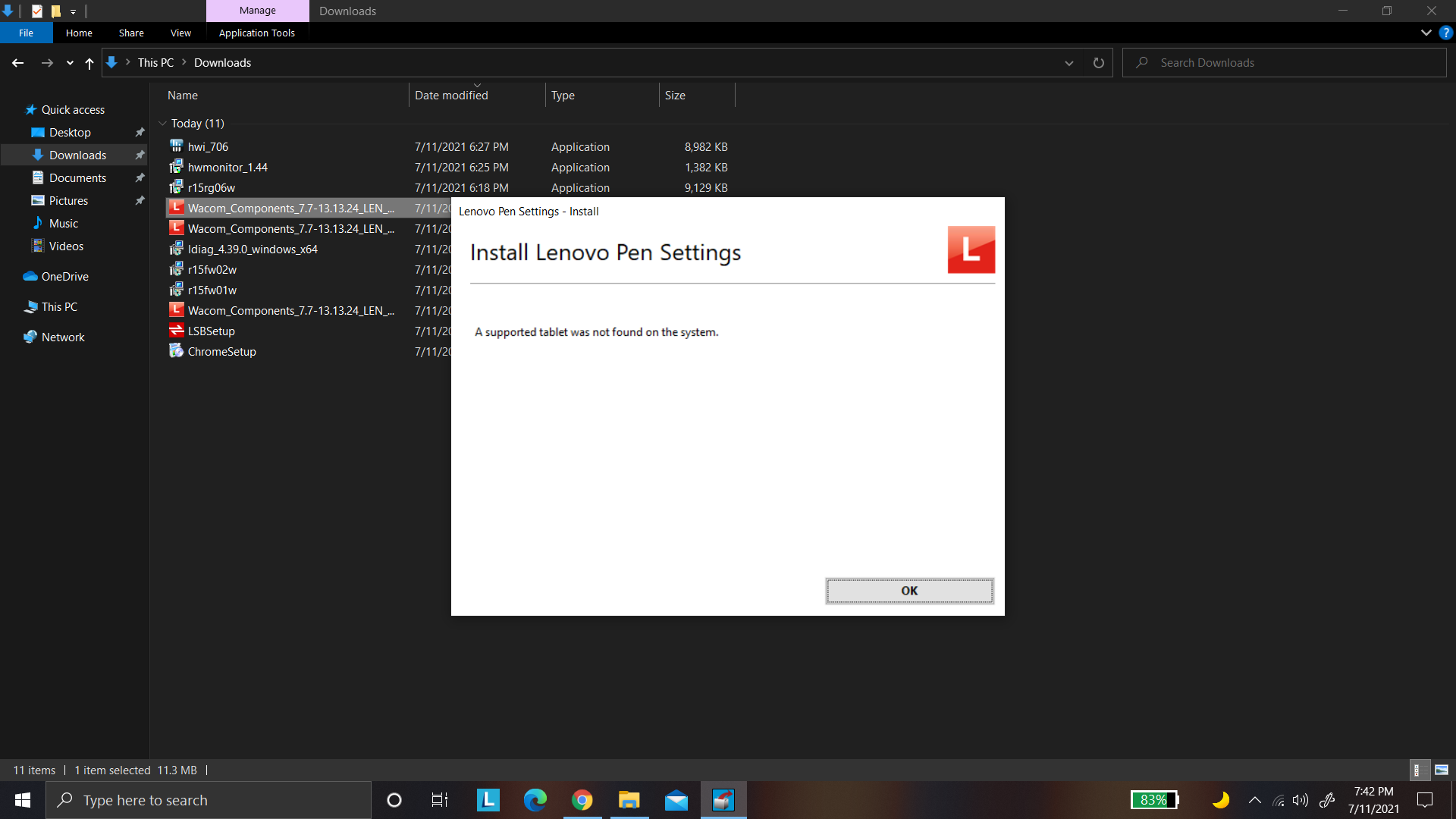1456x819 pixels.
Task: Open Lenovo Vantage from the taskbar
Action: pos(488,800)
